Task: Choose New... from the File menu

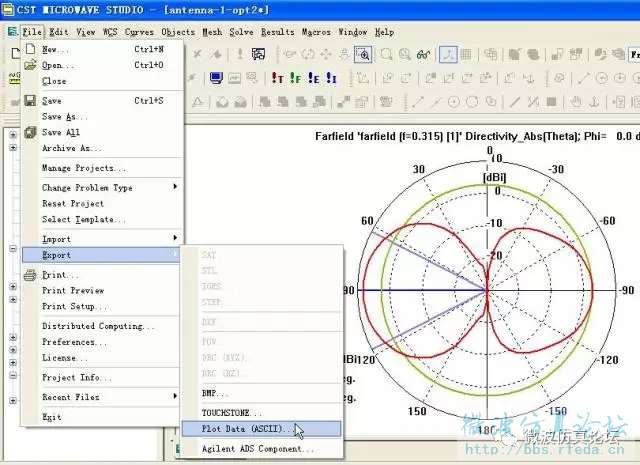Action: [102, 49]
